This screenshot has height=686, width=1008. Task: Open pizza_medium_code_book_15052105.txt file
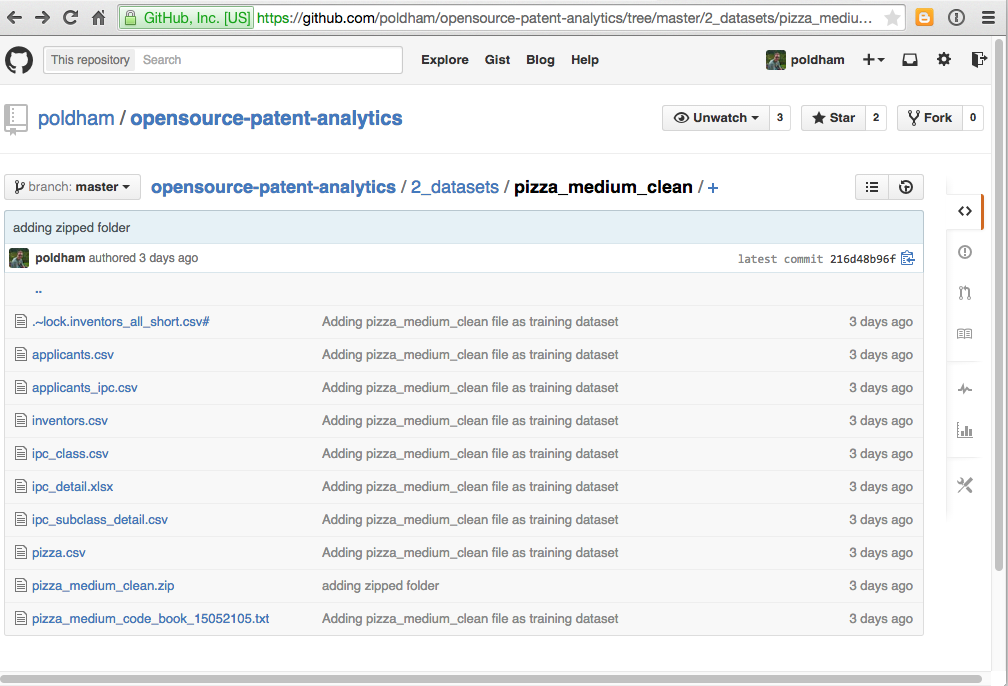coord(150,618)
